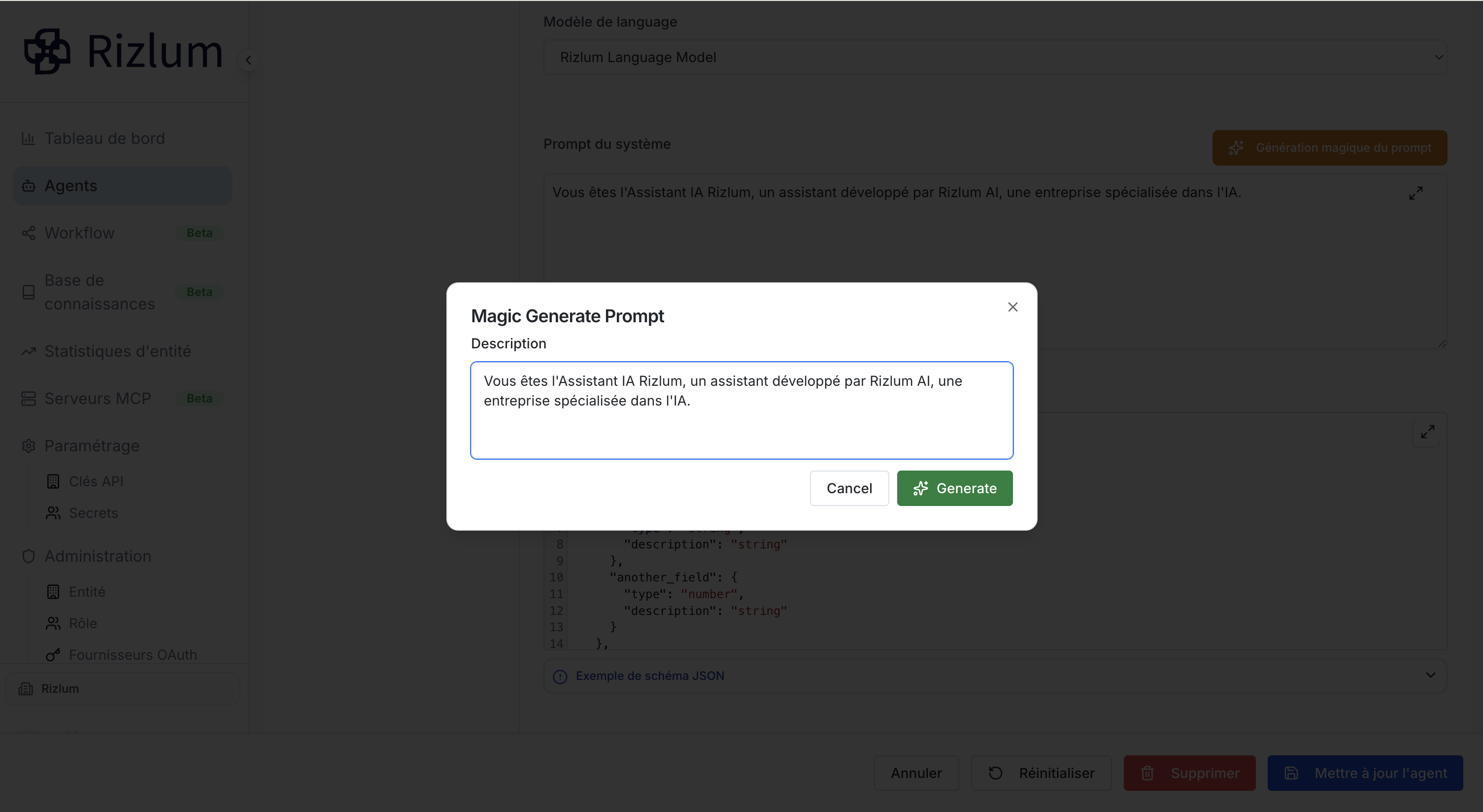This screenshot has height=812, width=1483.
Task: Click the save icon on Mettre à jour l'agent
Action: click(x=1291, y=774)
